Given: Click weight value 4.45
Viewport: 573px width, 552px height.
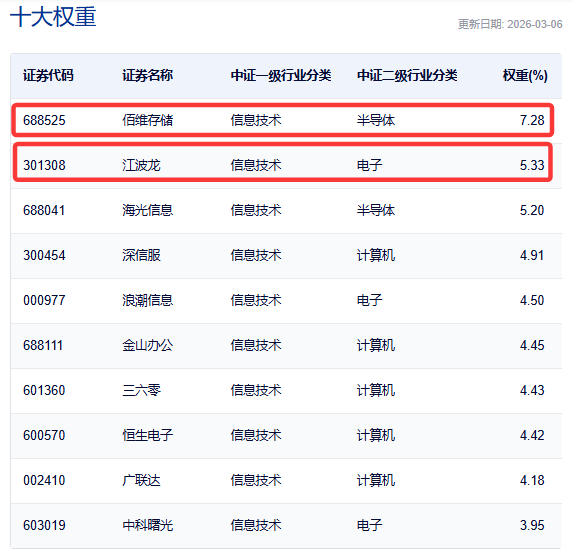Looking at the screenshot, I should tap(532, 345).
